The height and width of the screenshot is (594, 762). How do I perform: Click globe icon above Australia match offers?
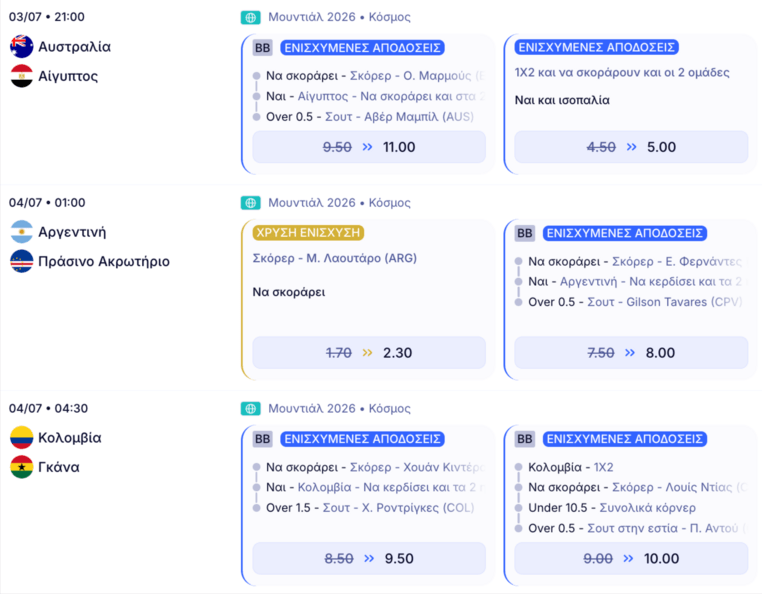click(251, 17)
